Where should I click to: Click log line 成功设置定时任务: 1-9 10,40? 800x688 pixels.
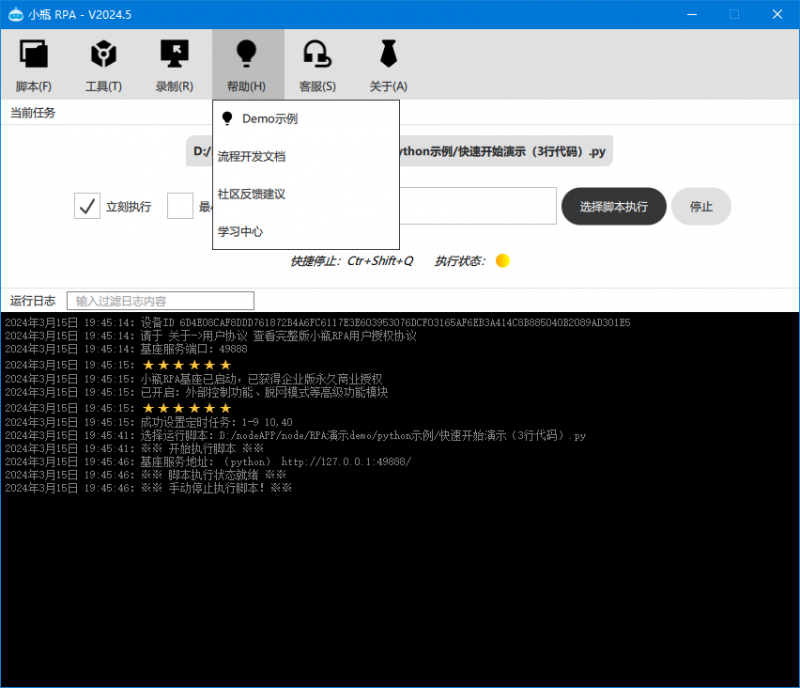tap(148, 422)
